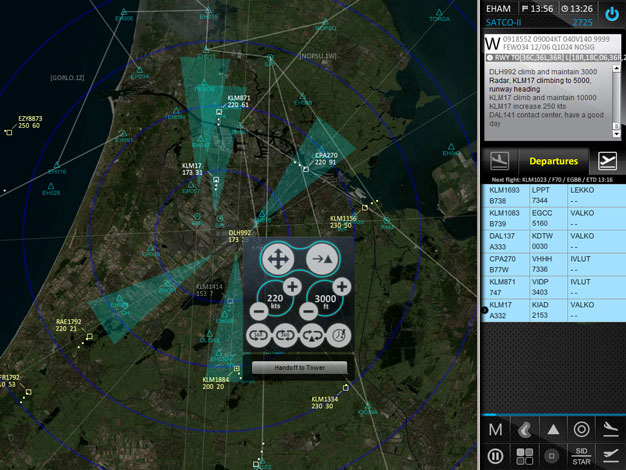626x470 pixels.
Task: Click the weather radar cloud icon
Action: click(x=522, y=429)
